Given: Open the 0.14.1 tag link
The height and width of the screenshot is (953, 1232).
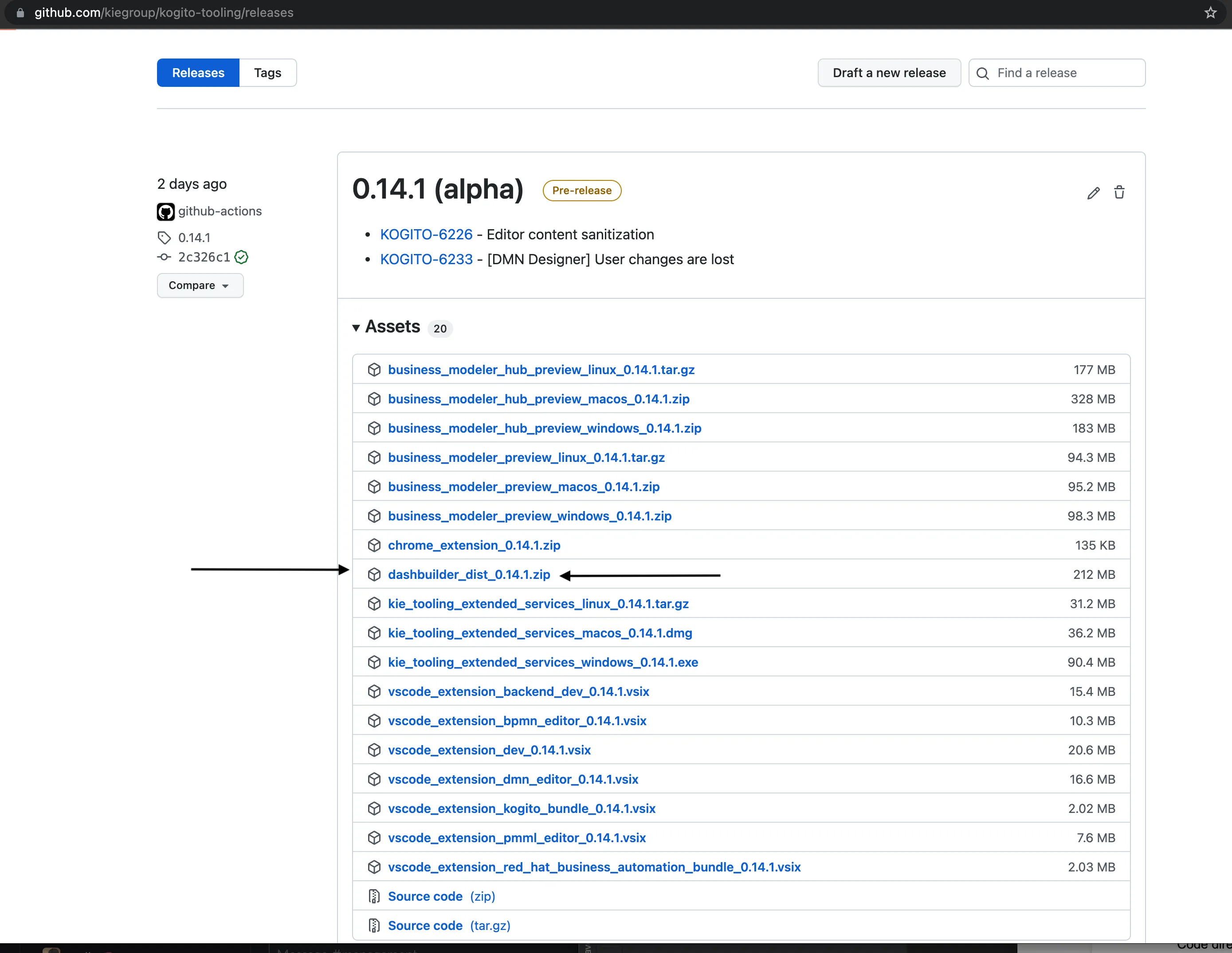Looking at the screenshot, I should click(194, 238).
